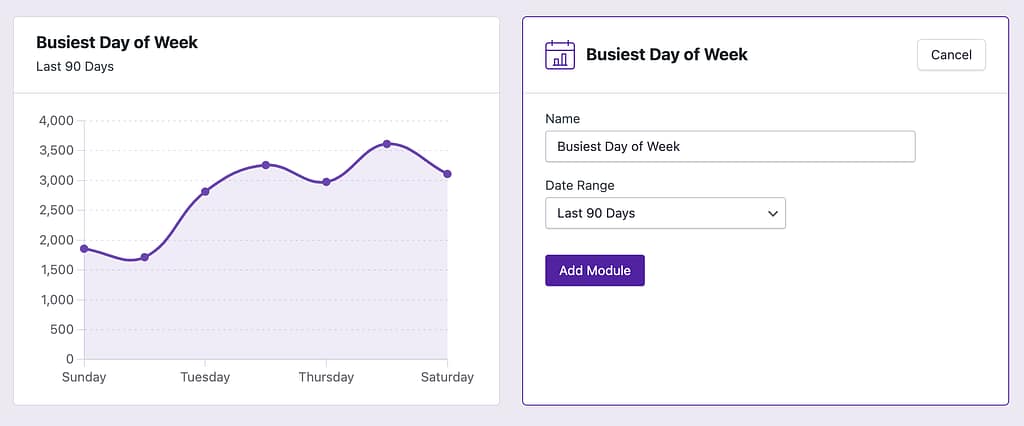Select the lowest data point after Sunday
Screen dimensions: 1024x426
pyautogui.click(x=145, y=257)
